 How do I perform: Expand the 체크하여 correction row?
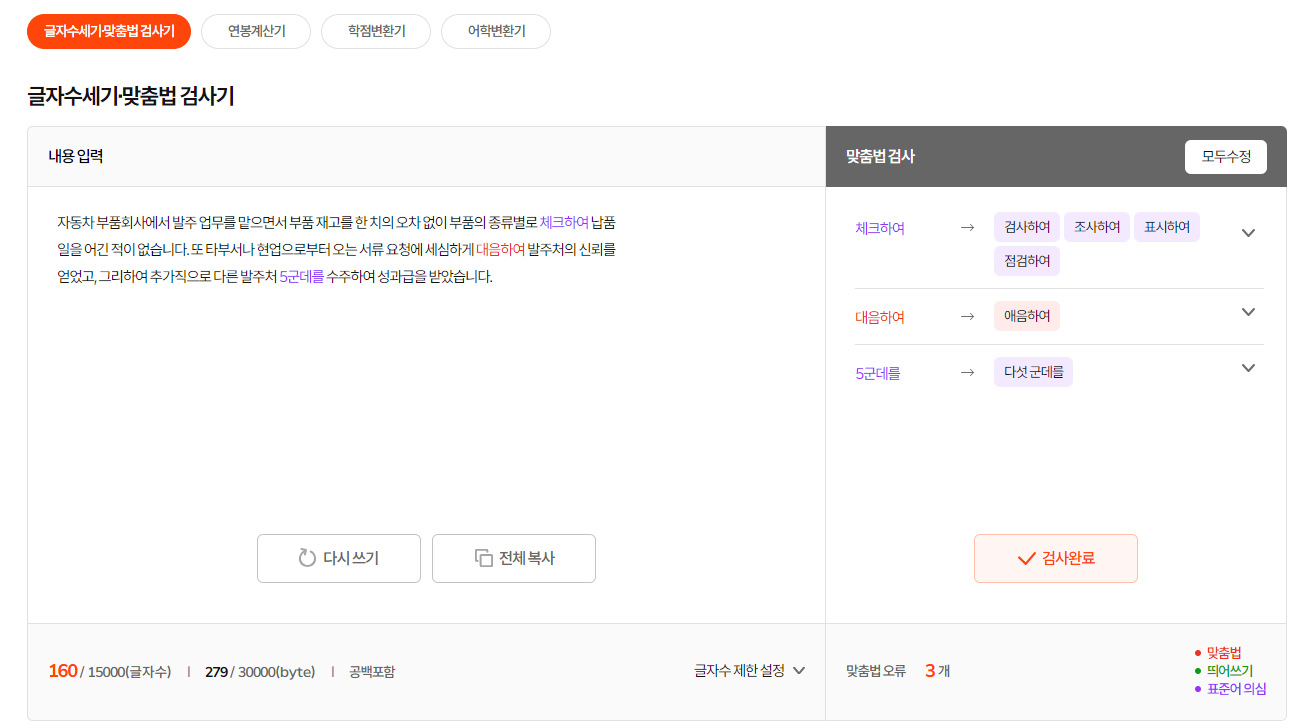click(x=1247, y=232)
